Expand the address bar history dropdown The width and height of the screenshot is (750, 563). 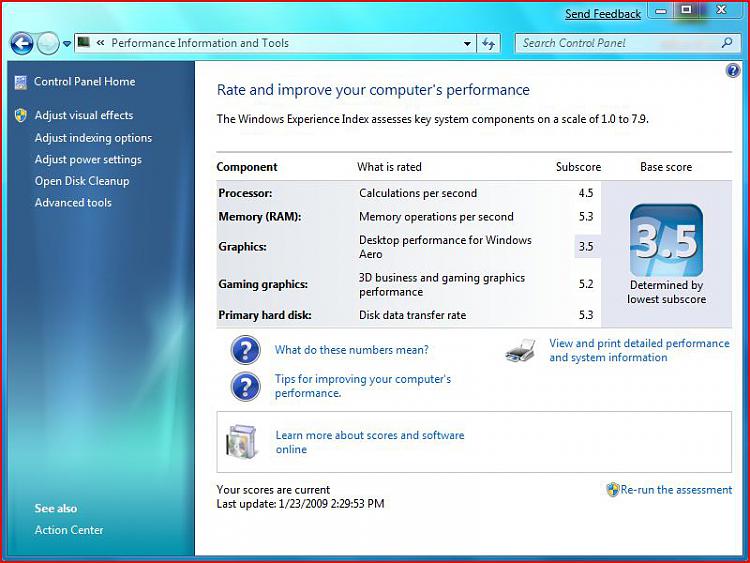pyautogui.click(x=467, y=44)
